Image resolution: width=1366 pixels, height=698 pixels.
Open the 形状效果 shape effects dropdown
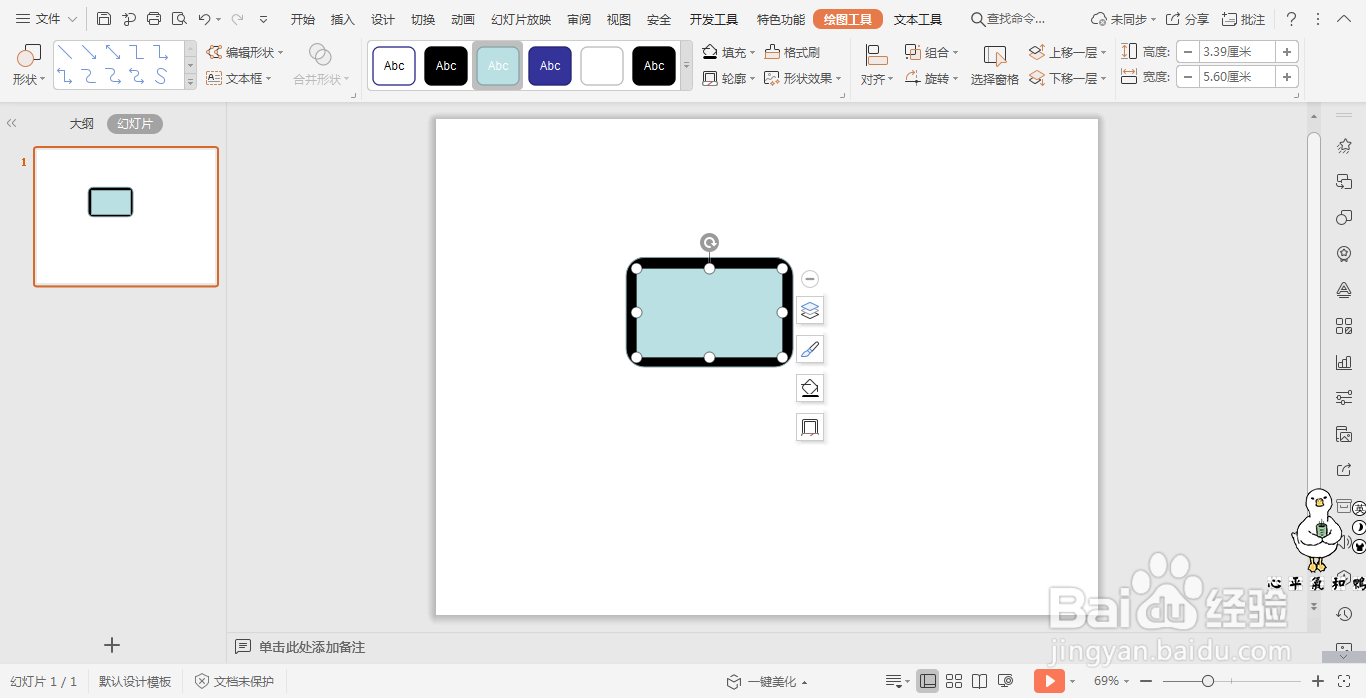[x=803, y=78]
